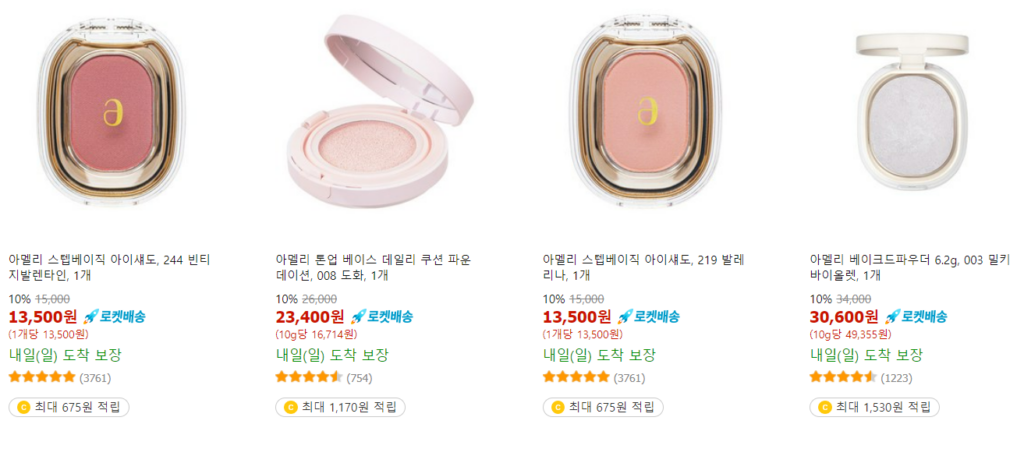Click the 최대 1,530원 적립 cashback badge

click(874, 407)
